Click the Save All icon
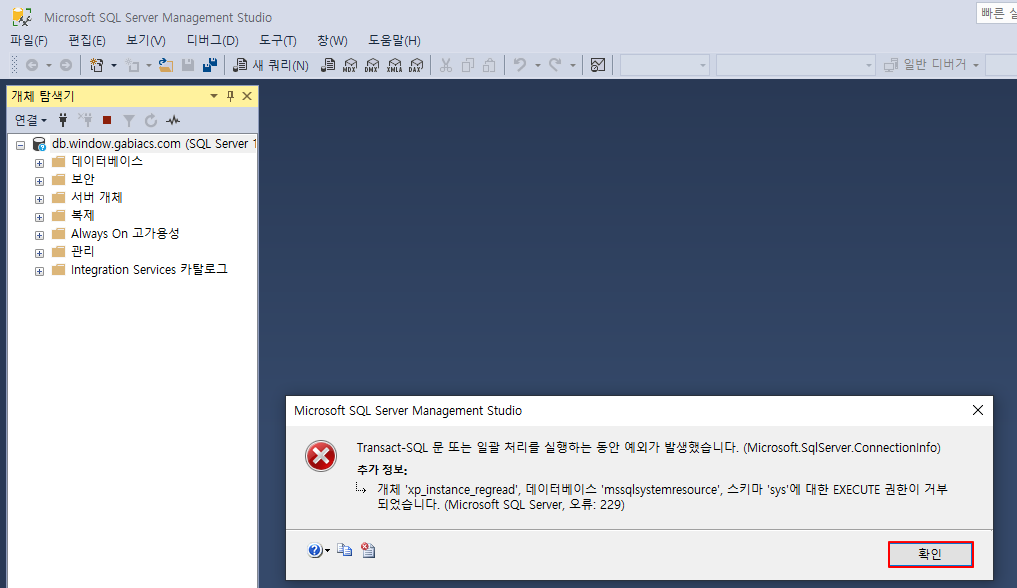This screenshot has height=588, width=1017. (x=209, y=65)
